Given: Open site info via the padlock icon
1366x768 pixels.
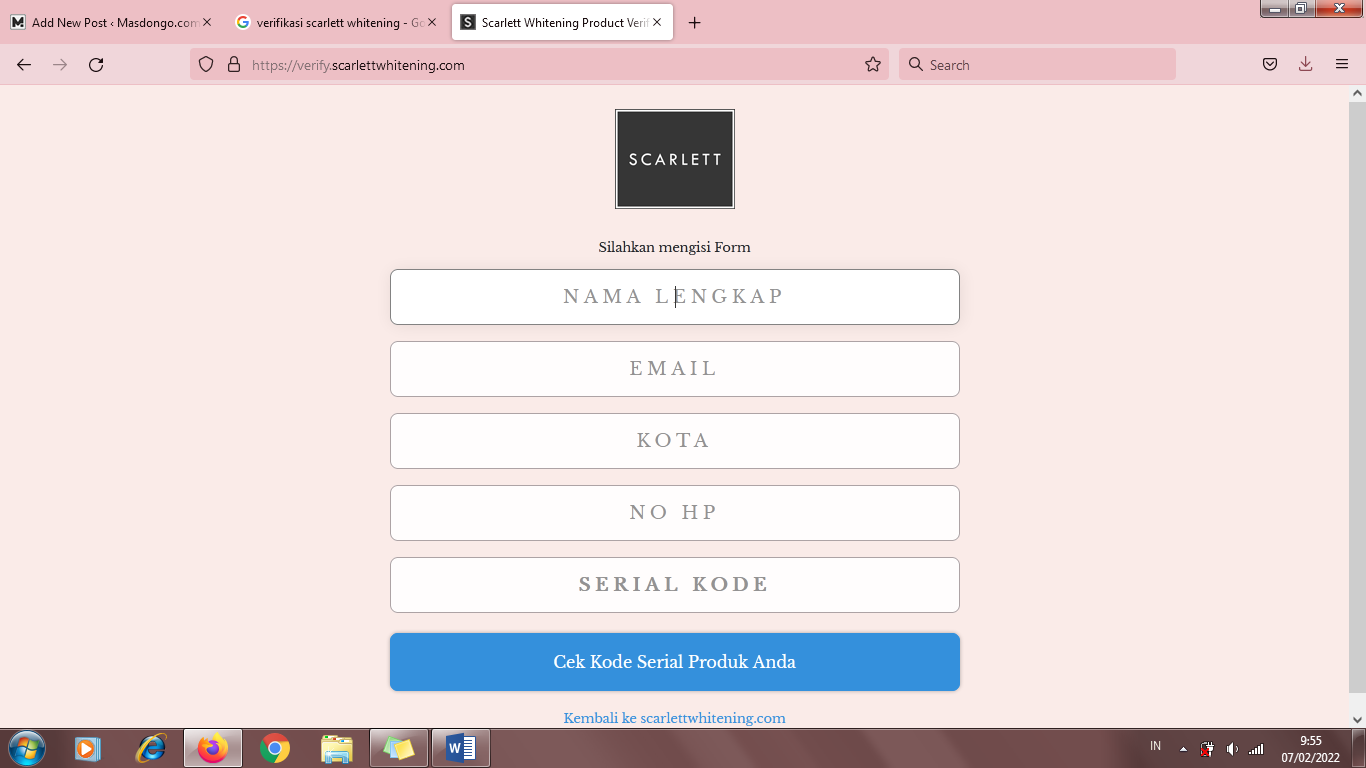Looking at the screenshot, I should pyautogui.click(x=232, y=63).
